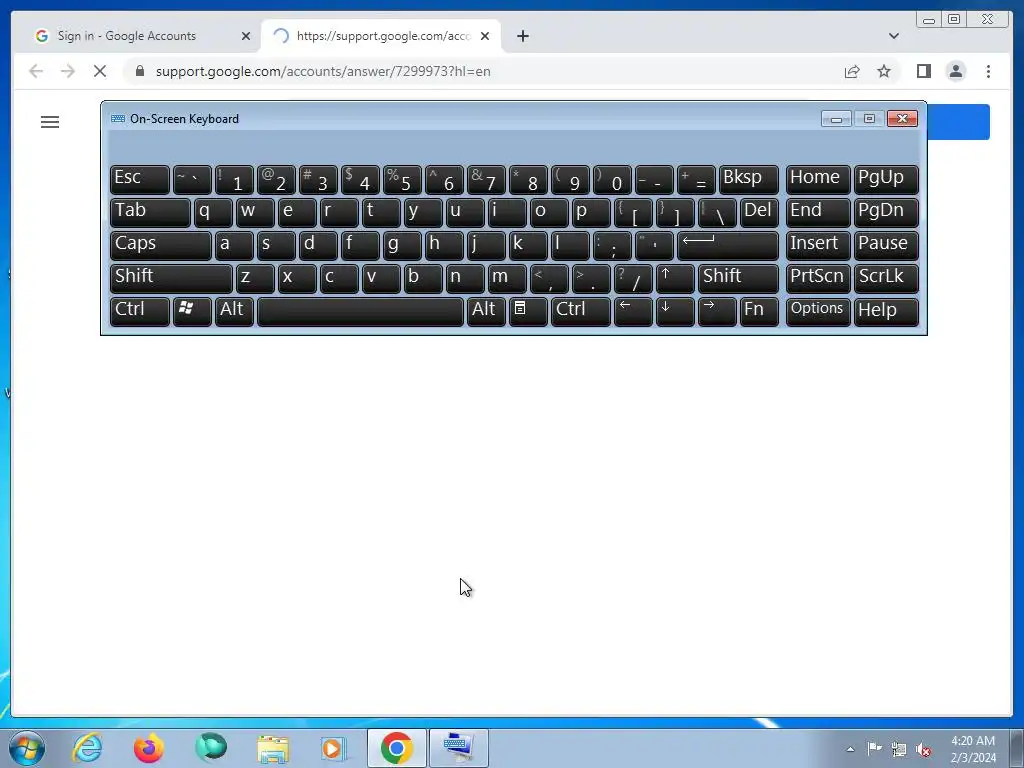The image size is (1024, 768).
Task: Toggle the right Ctrl key
Action: 581,311
